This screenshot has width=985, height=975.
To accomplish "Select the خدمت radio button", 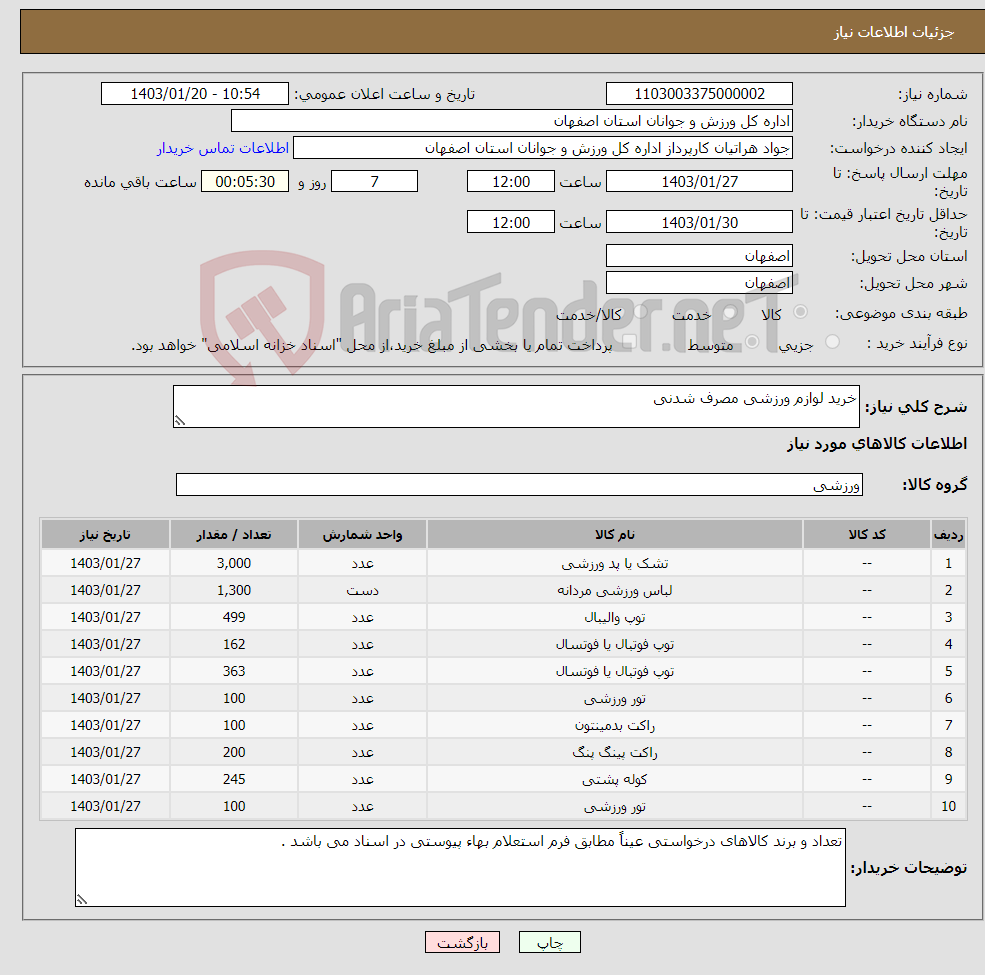I will tap(729, 312).
